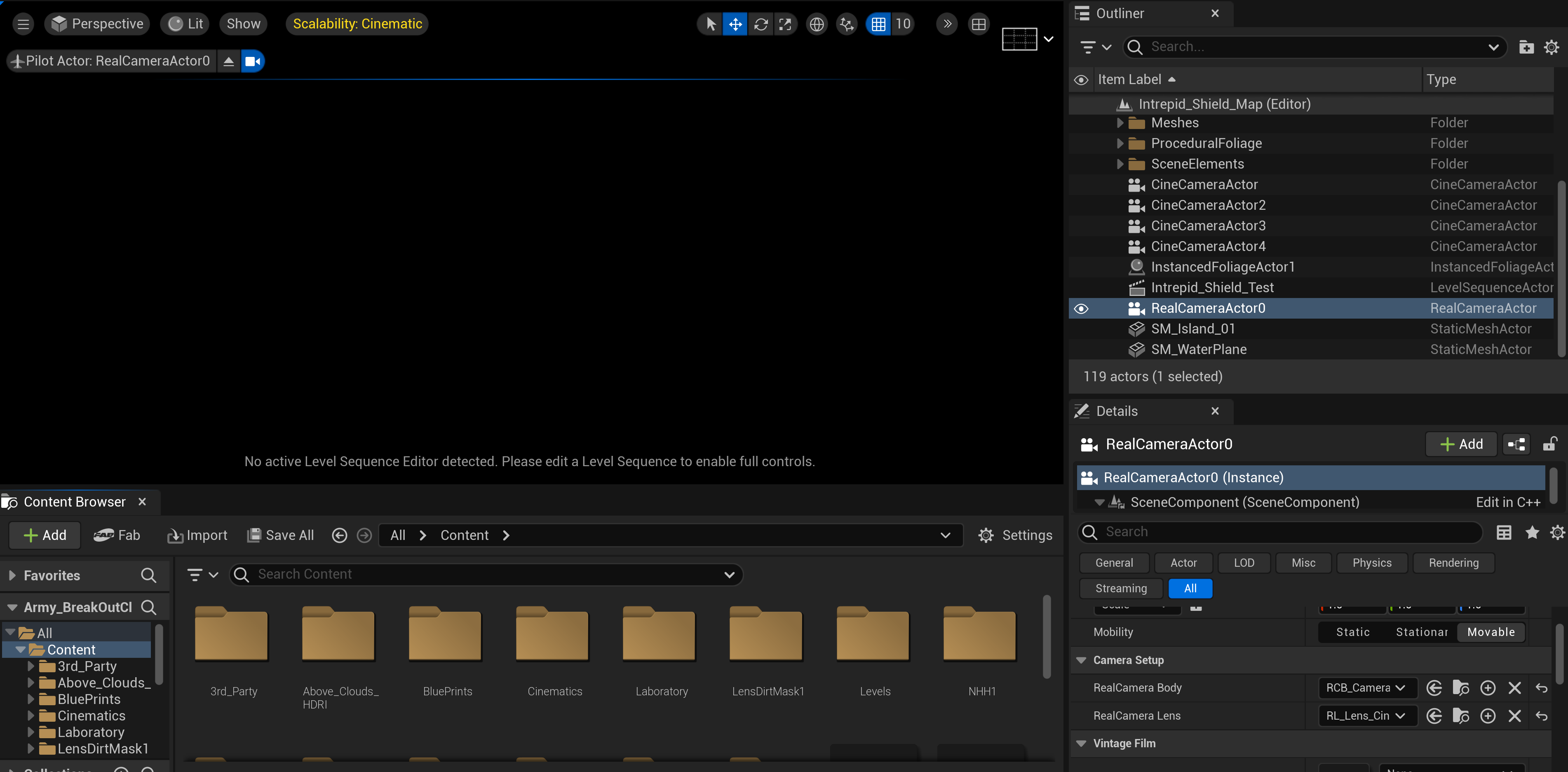Open the Show flags menu
1568x772 pixels.
point(244,24)
